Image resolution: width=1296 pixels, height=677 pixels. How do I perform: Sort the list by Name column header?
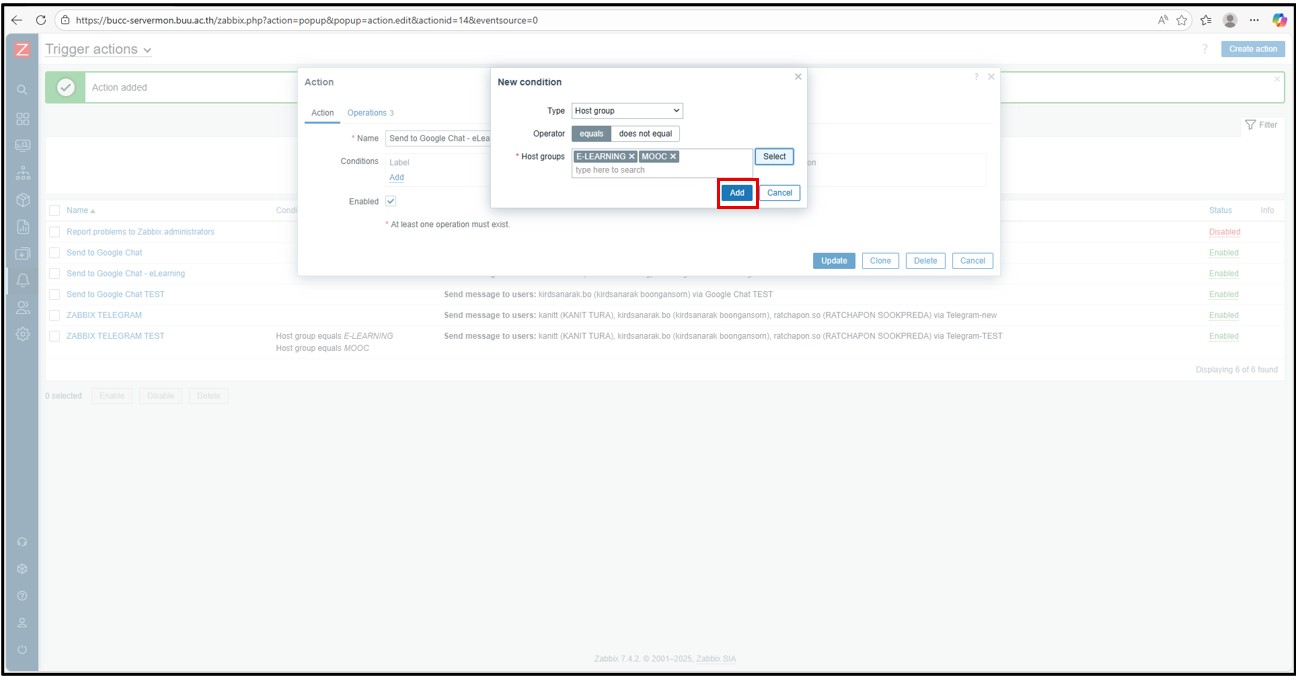click(x=80, y=211)
